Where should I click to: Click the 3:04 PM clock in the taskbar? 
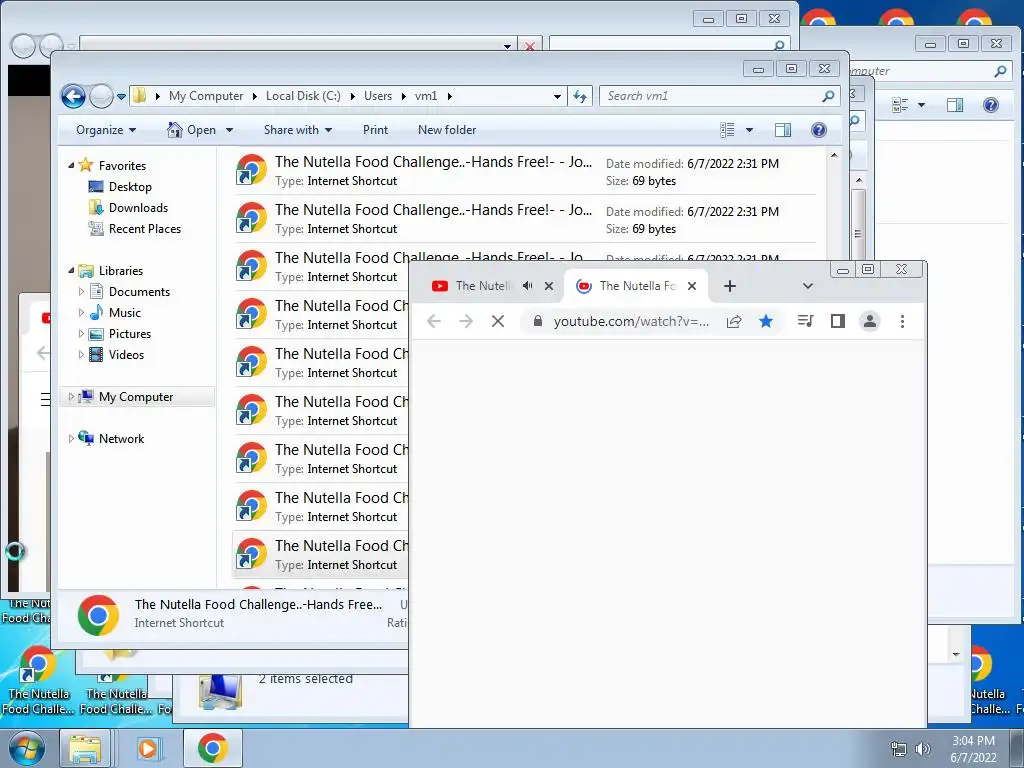(973, 741)
